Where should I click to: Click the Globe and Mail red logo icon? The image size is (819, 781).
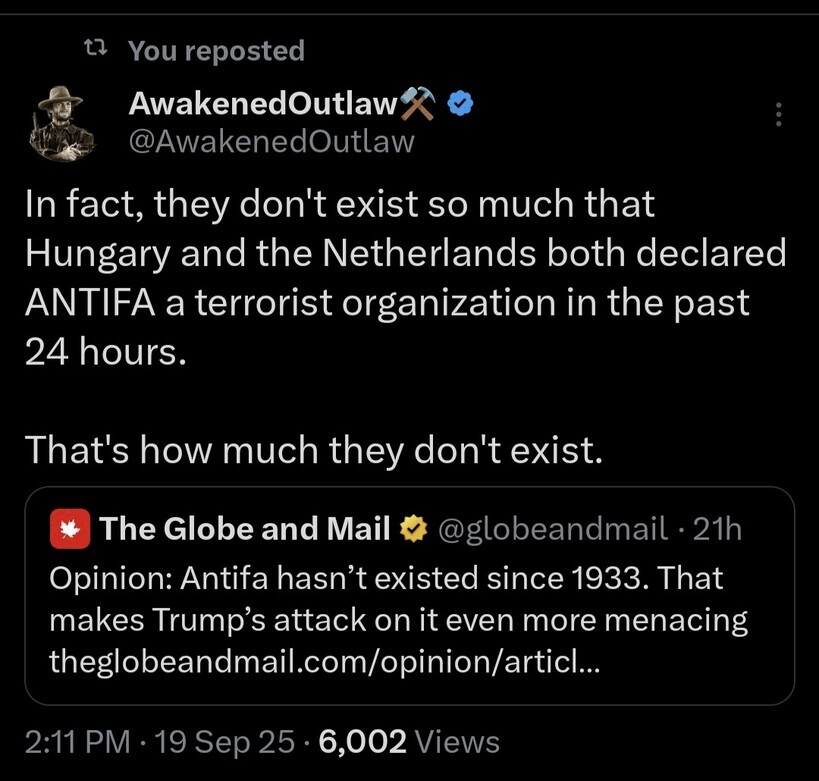click(x=70, y=529)
